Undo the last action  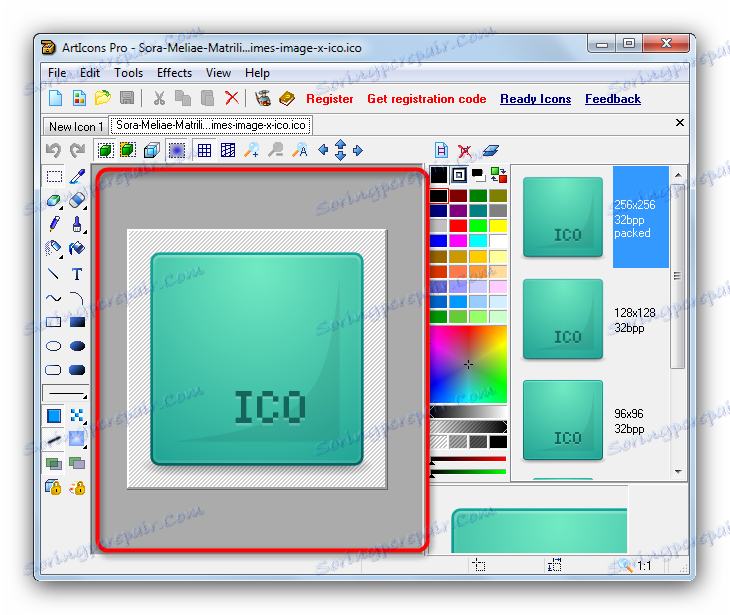[53, 150]
